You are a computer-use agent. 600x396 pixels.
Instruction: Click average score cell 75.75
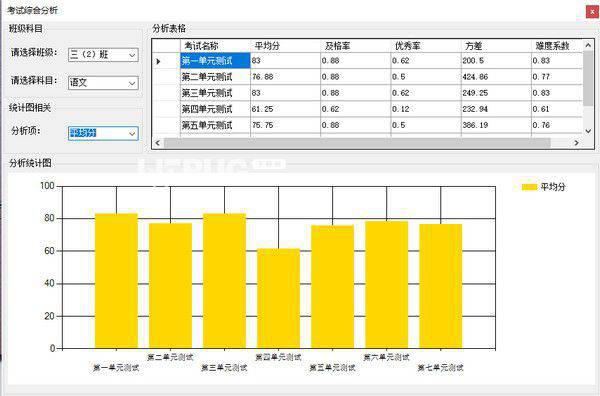coord(285,125)
